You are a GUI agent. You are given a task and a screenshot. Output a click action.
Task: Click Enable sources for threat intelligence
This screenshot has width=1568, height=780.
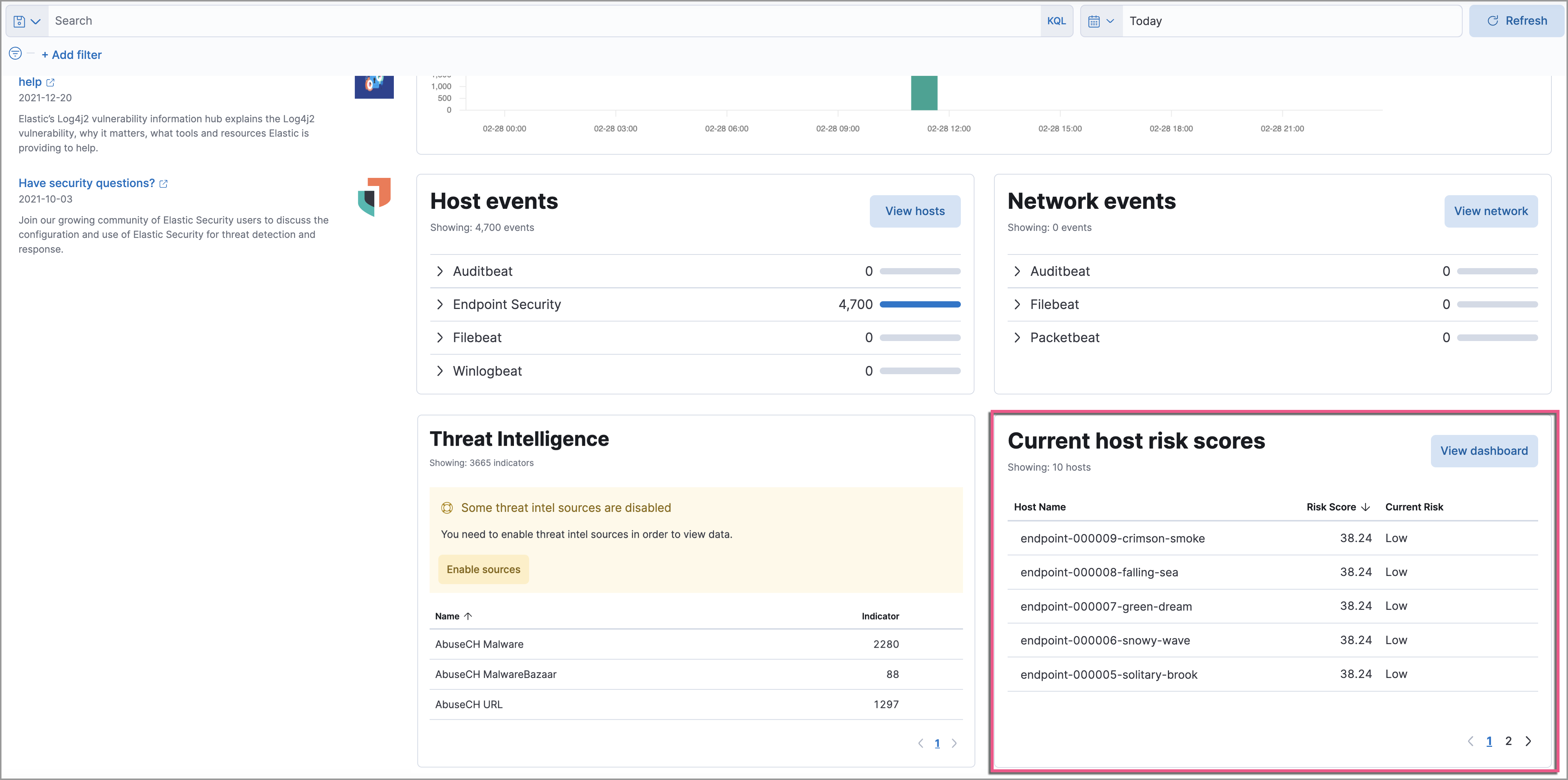(483, 569)
